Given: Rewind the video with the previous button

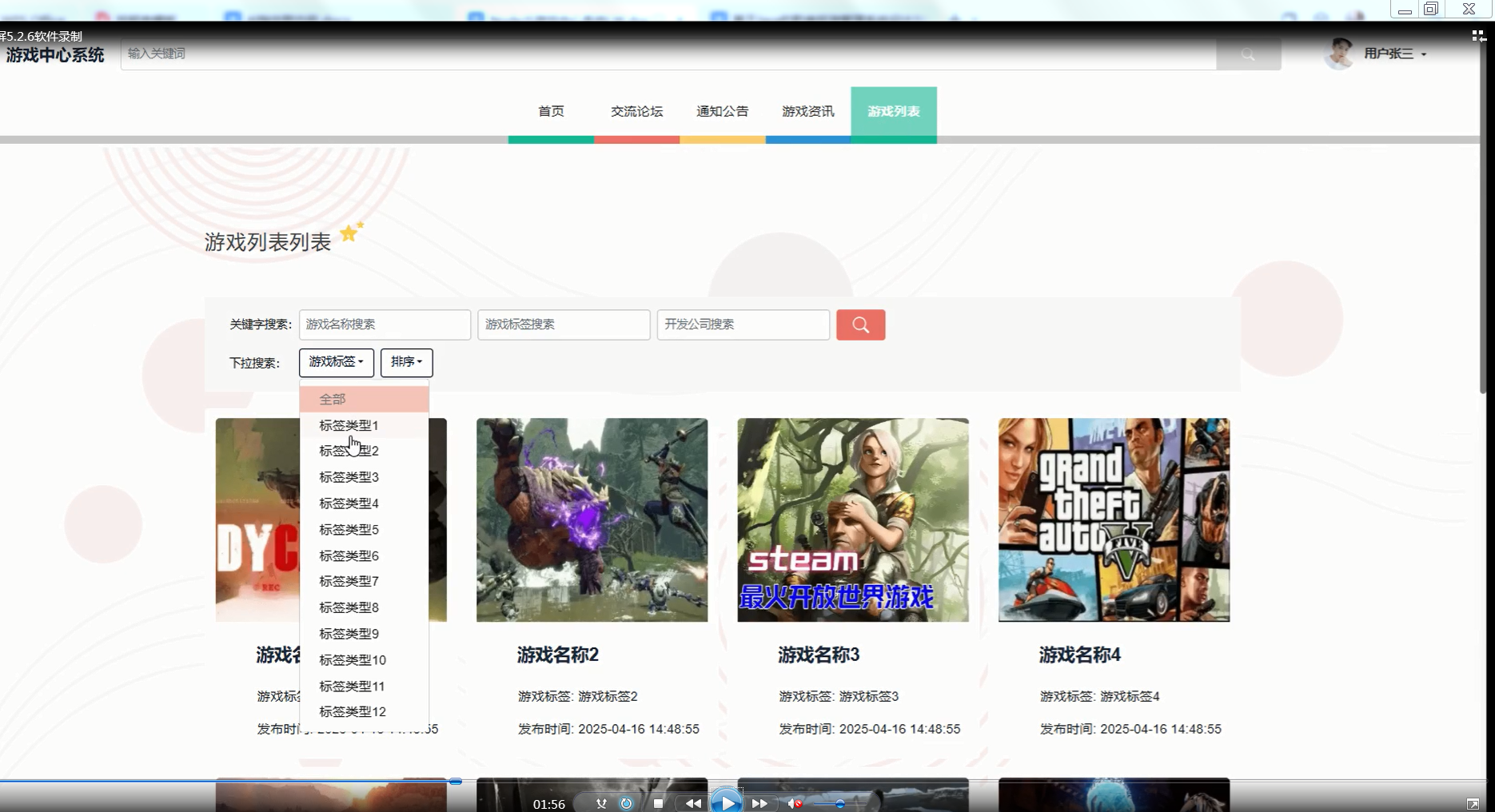Looking at the screenshot, I should (693, 803).
